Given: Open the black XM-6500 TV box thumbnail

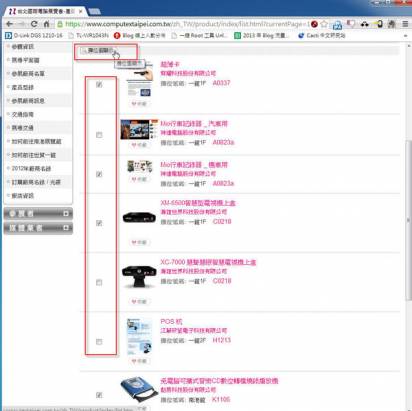Looking at the screenshot, I should pos(139,218).
